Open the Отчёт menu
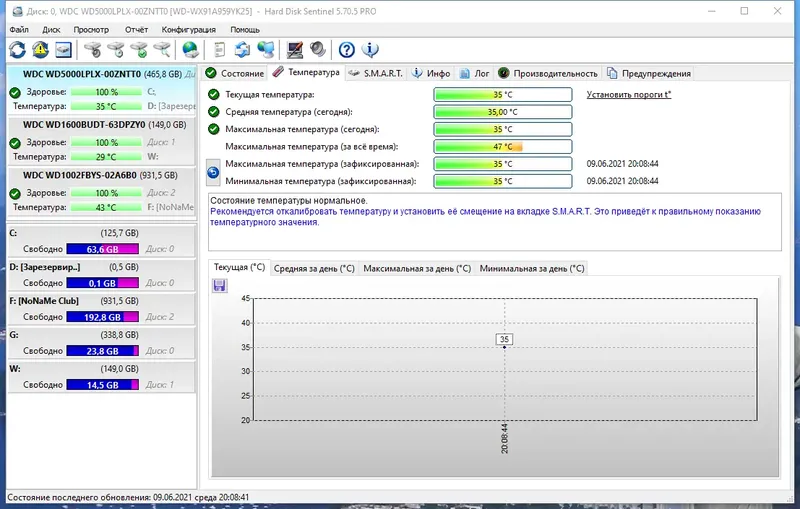This screenshot has width=800, height=509. pyautogui.click(x=136, y=30)
